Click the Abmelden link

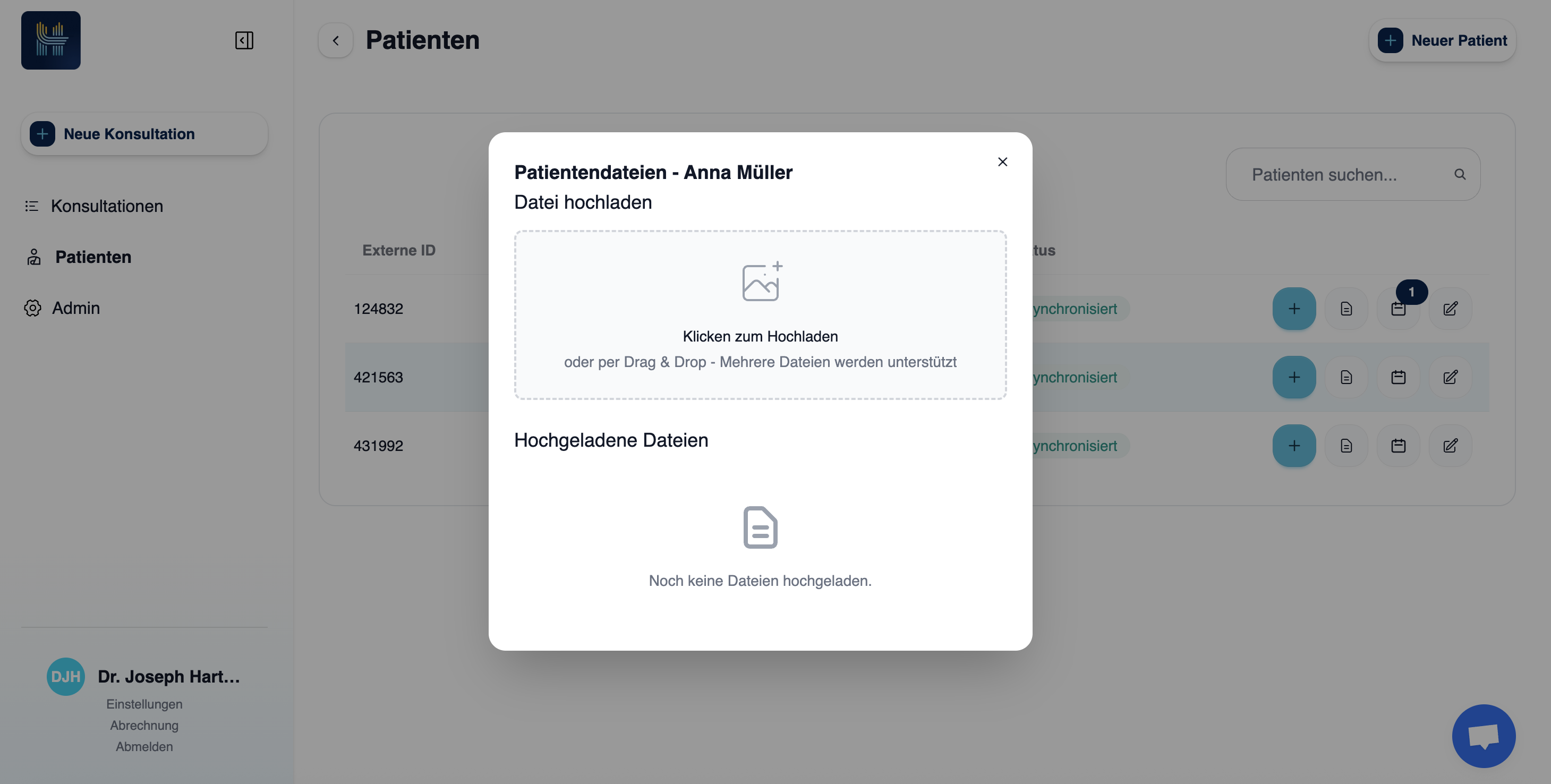[x=144, y=746]
